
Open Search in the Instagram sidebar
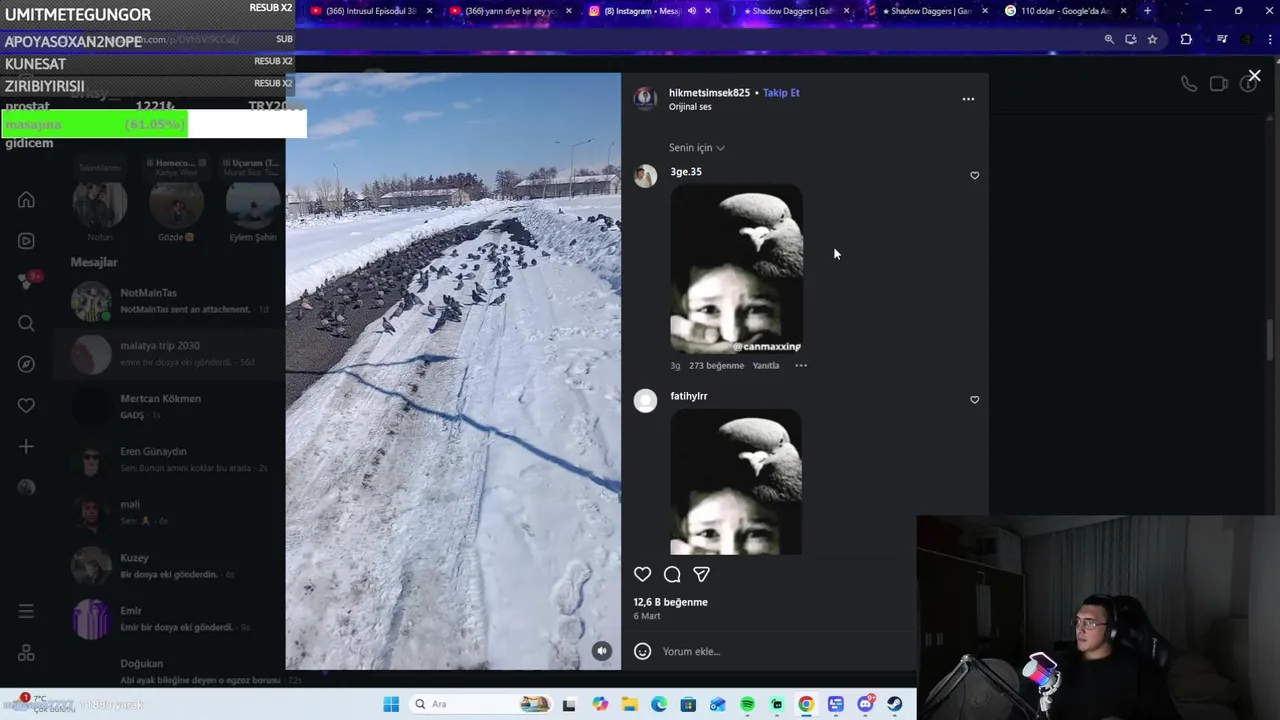[x=26, y=323]
